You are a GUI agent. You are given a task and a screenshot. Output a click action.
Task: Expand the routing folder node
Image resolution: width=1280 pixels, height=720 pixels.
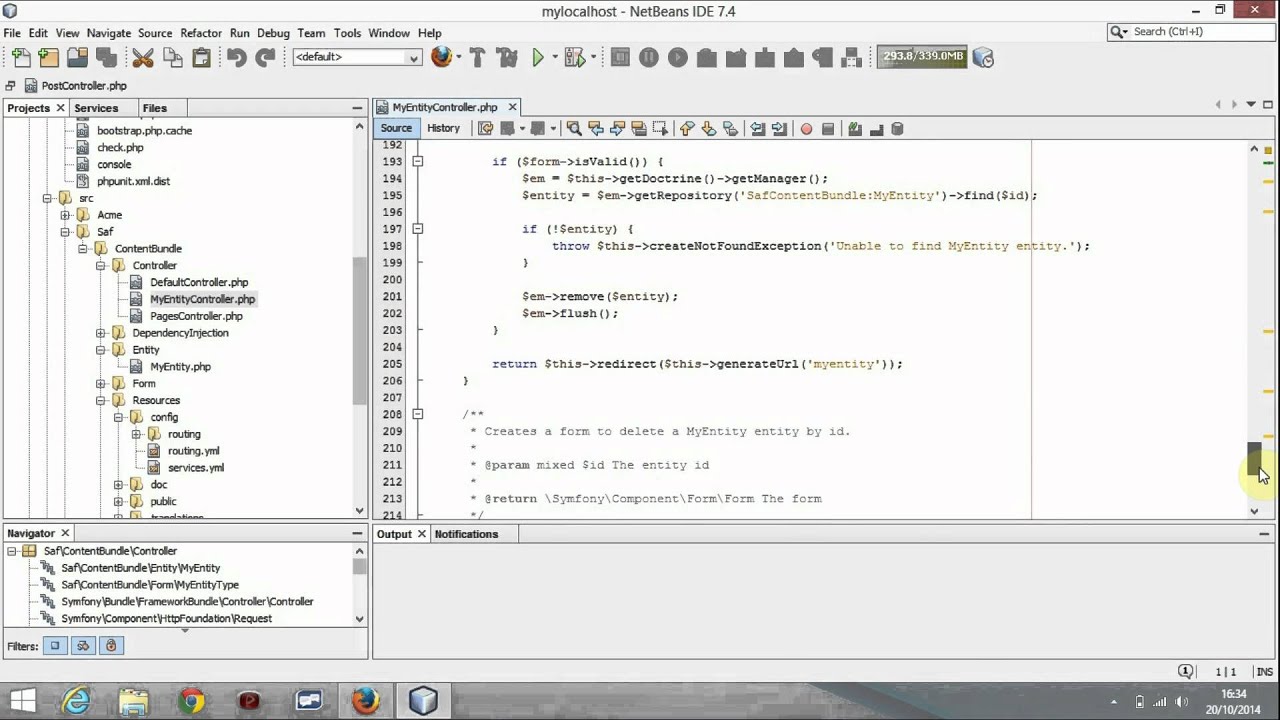click(137, 434)
